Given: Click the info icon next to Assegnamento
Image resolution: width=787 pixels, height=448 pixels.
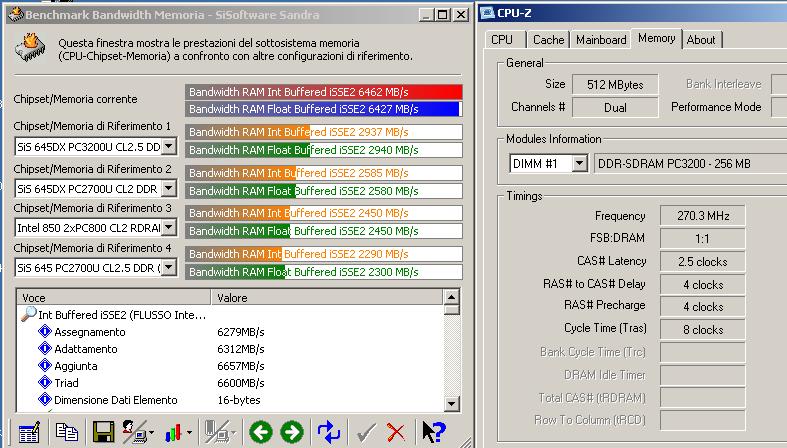Looking at the screenshot, I should click(45, 331).
